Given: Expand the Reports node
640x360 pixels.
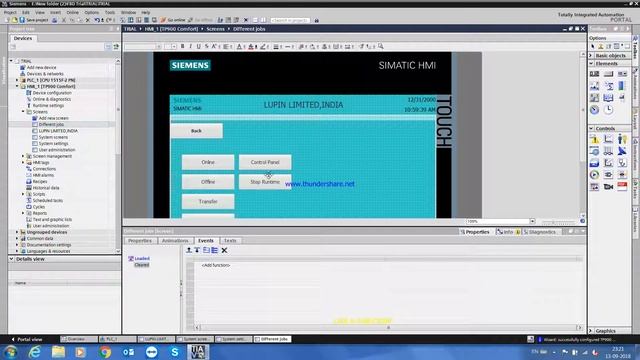Looking at the screenshot, I should [23, 213].
